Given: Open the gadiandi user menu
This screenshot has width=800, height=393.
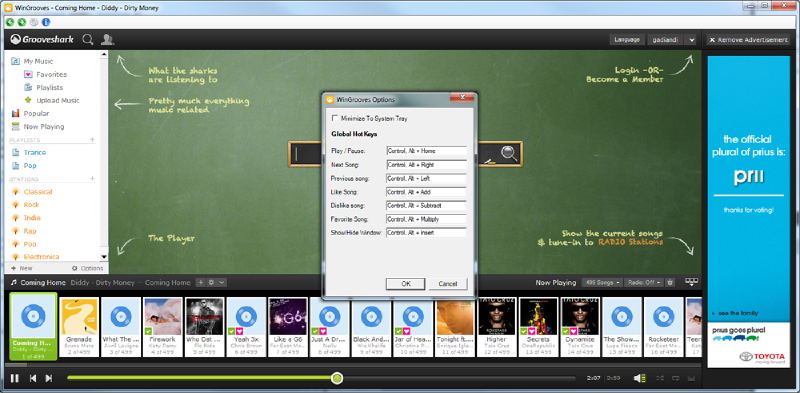Looking at the screenshot, I should [665, 40].
